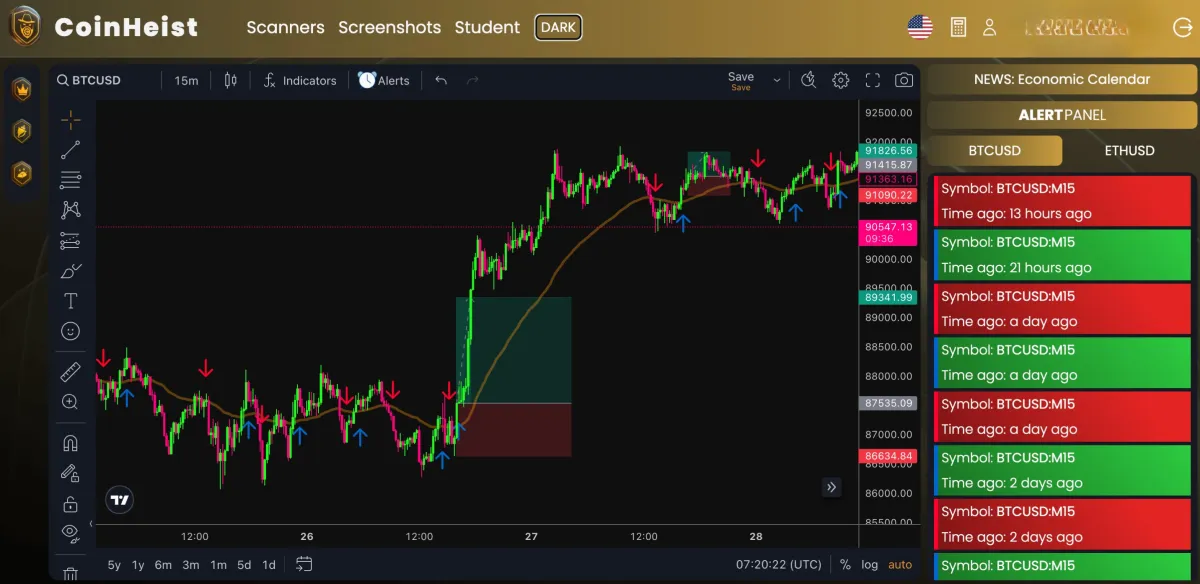Select the crosshair cursor tool
Screen dimensions: 1200x584
(70, 120)
